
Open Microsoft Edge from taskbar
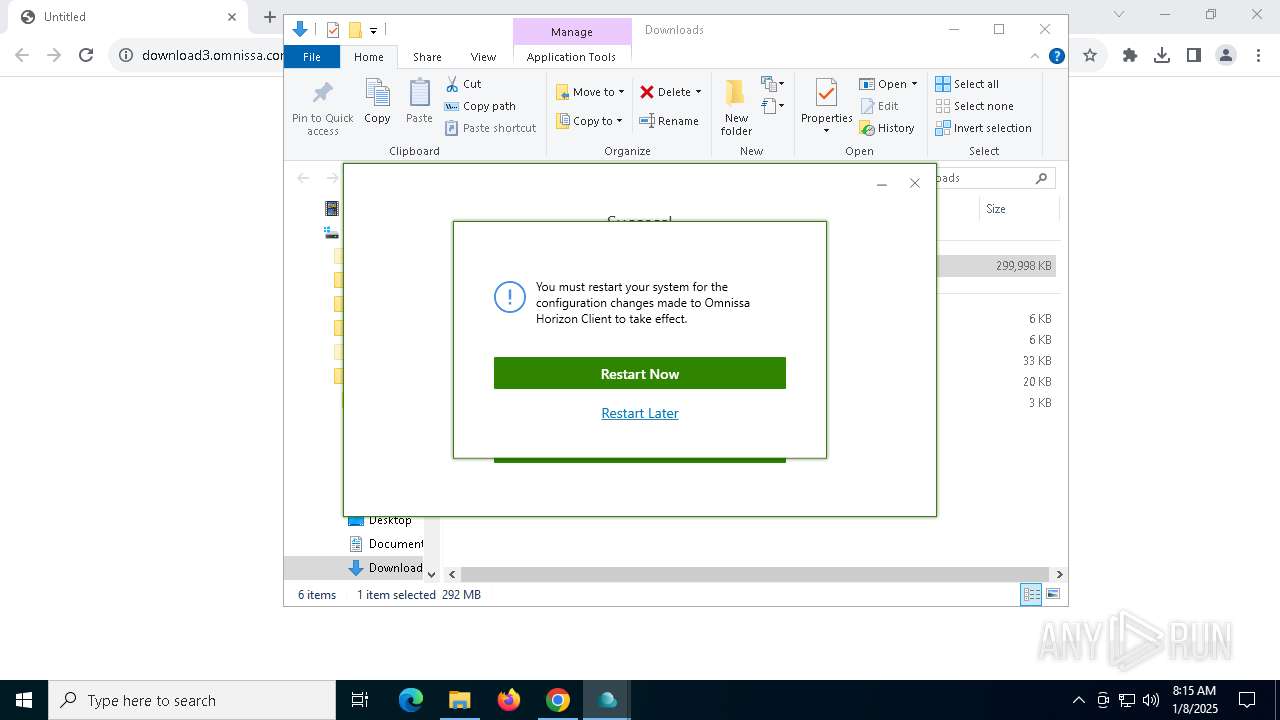tap(411, 700)
